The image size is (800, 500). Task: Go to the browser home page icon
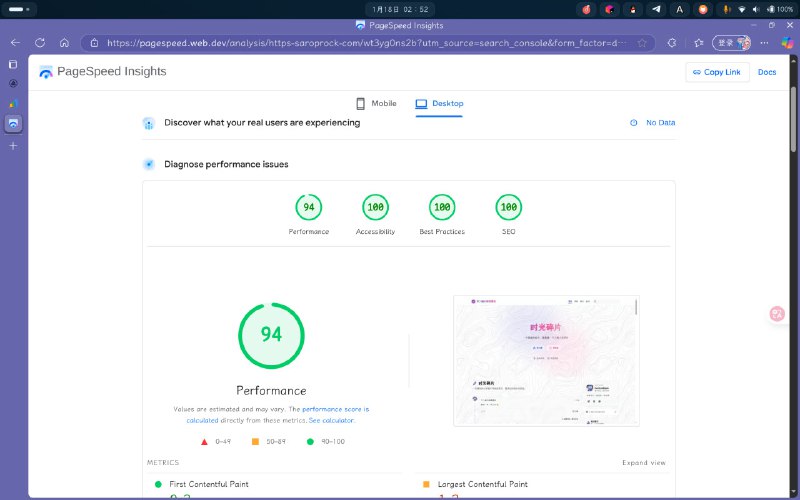pyautogui.click(x=64, y=43)
